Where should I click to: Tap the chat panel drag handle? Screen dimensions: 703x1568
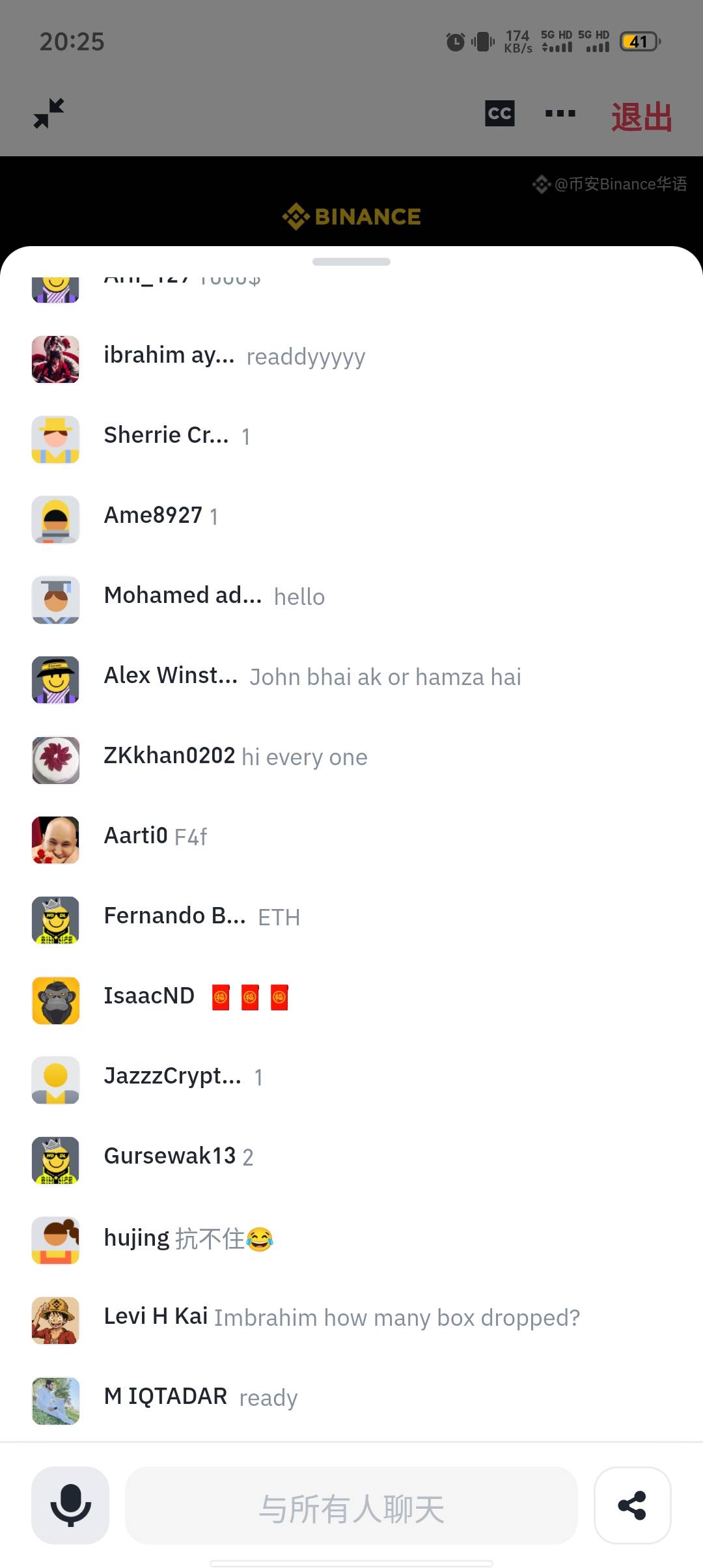pos(351,262)
